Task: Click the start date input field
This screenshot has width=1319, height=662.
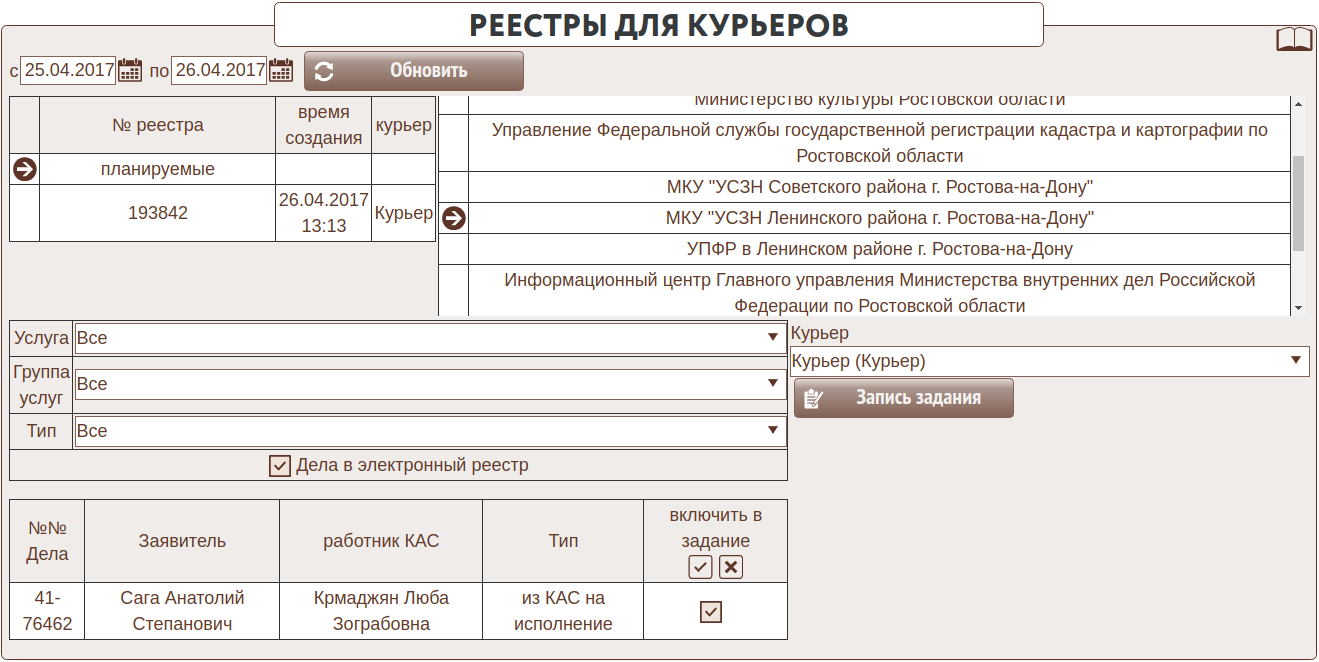Action: [68, 70]
